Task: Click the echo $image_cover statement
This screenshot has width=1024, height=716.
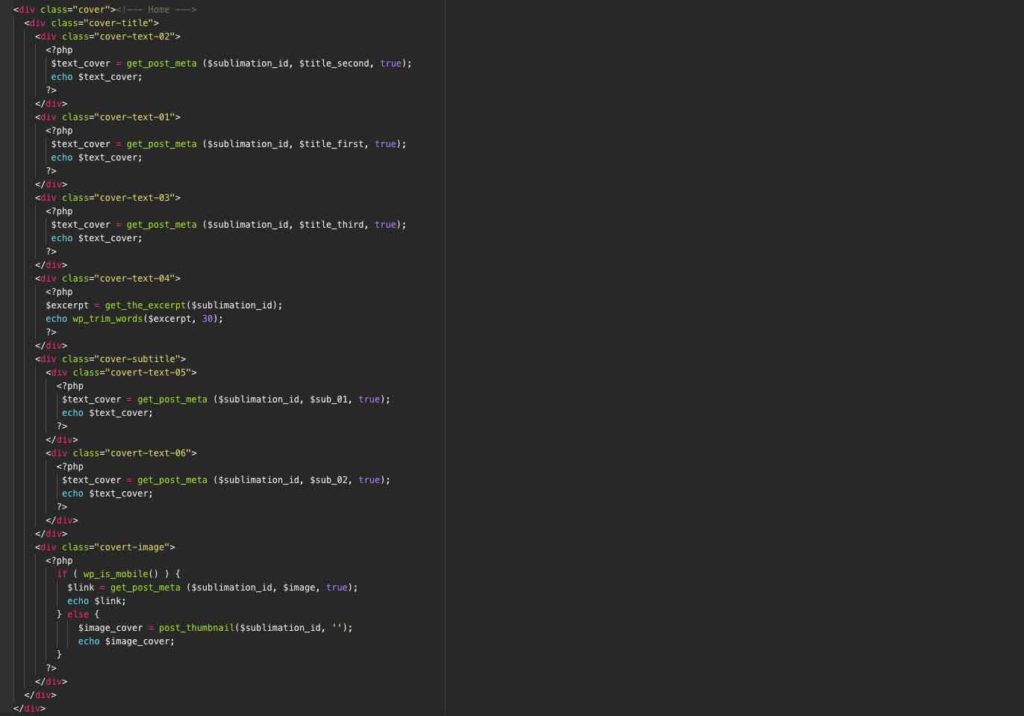Action: 126,641
